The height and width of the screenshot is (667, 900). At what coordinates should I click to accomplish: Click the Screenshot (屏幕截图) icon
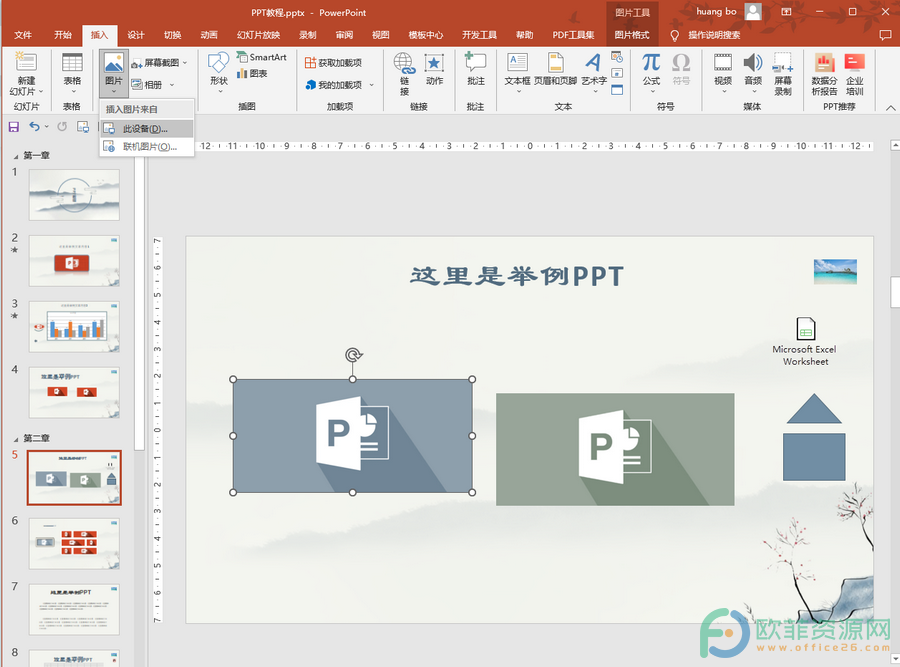pos(137,63)
